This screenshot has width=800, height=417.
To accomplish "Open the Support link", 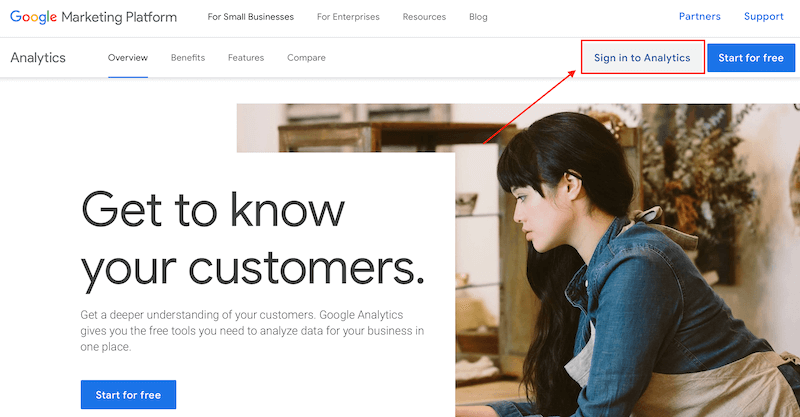I will pos(764,17).
